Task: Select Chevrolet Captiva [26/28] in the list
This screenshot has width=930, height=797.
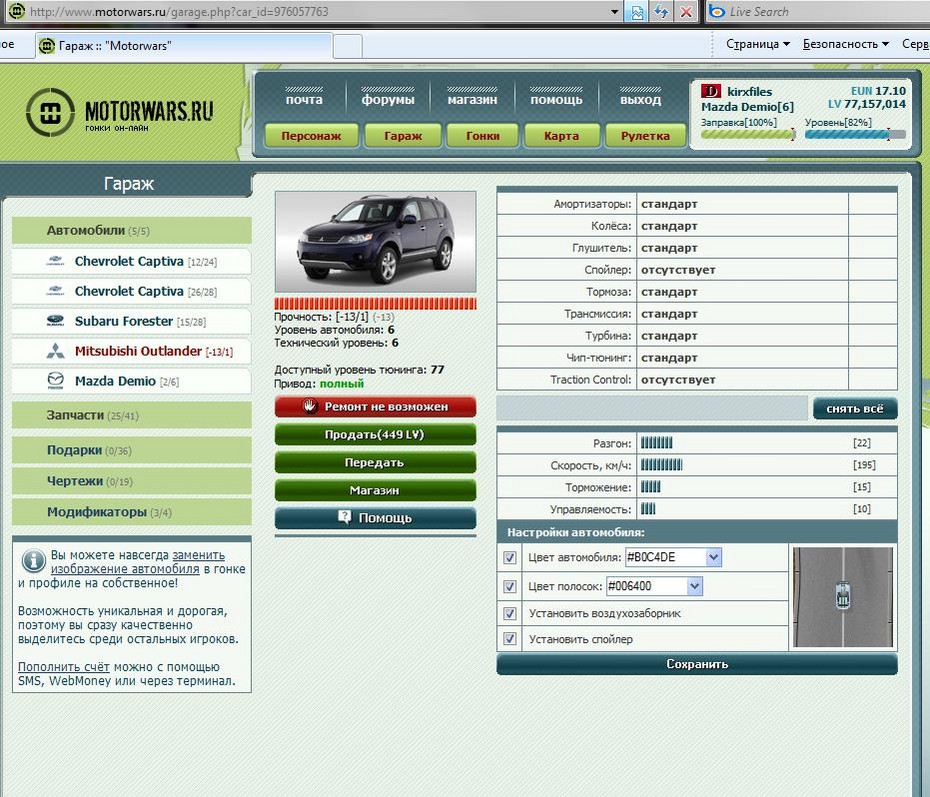Action: 132,291
